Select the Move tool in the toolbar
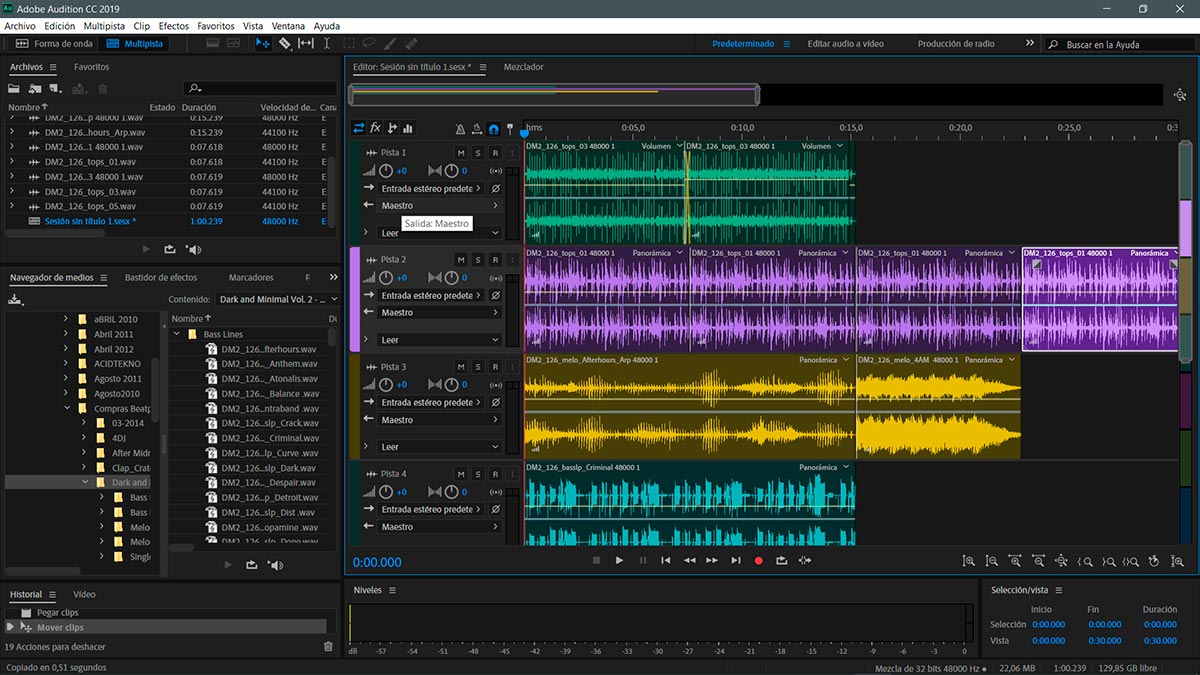Image resolution: width=1200 pixels, height=675 pixels. [x=263, y=44]
